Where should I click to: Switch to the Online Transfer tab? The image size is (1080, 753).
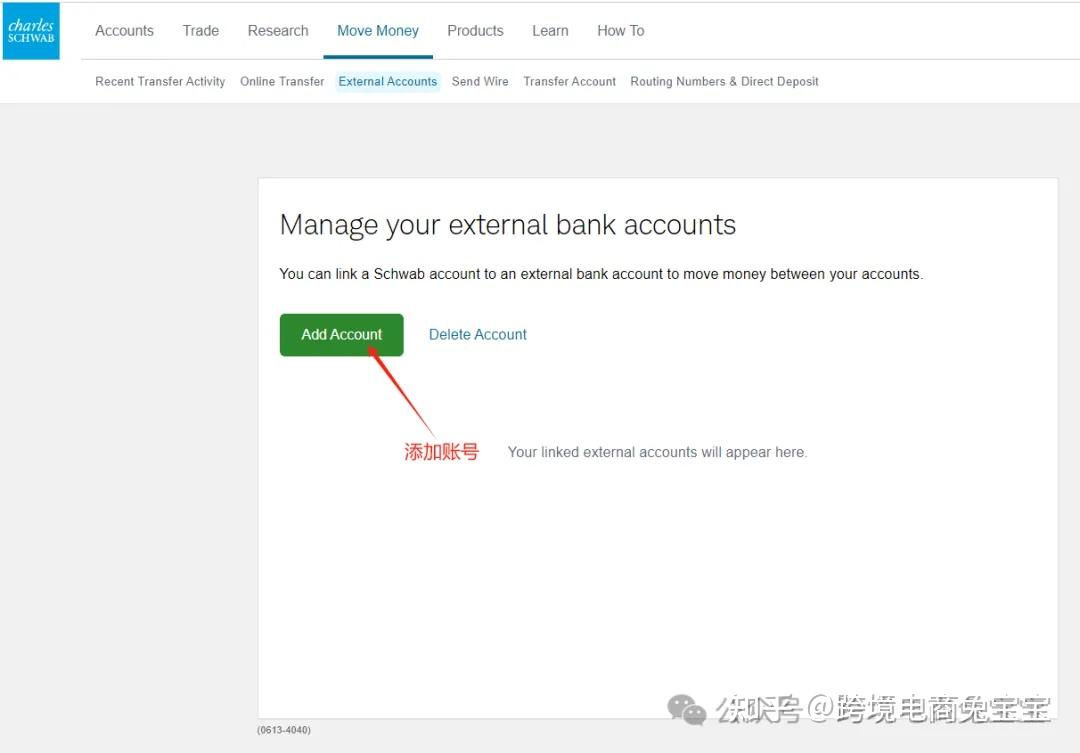click(282, 81)
